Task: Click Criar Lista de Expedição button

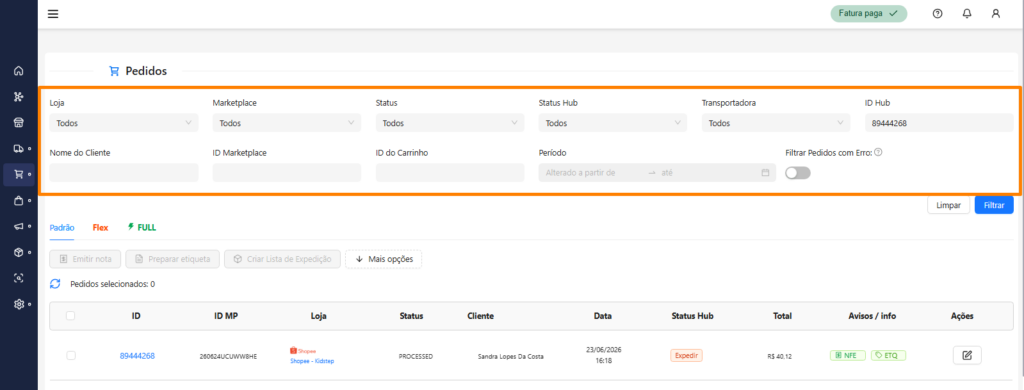Action: tap(282, 259)
